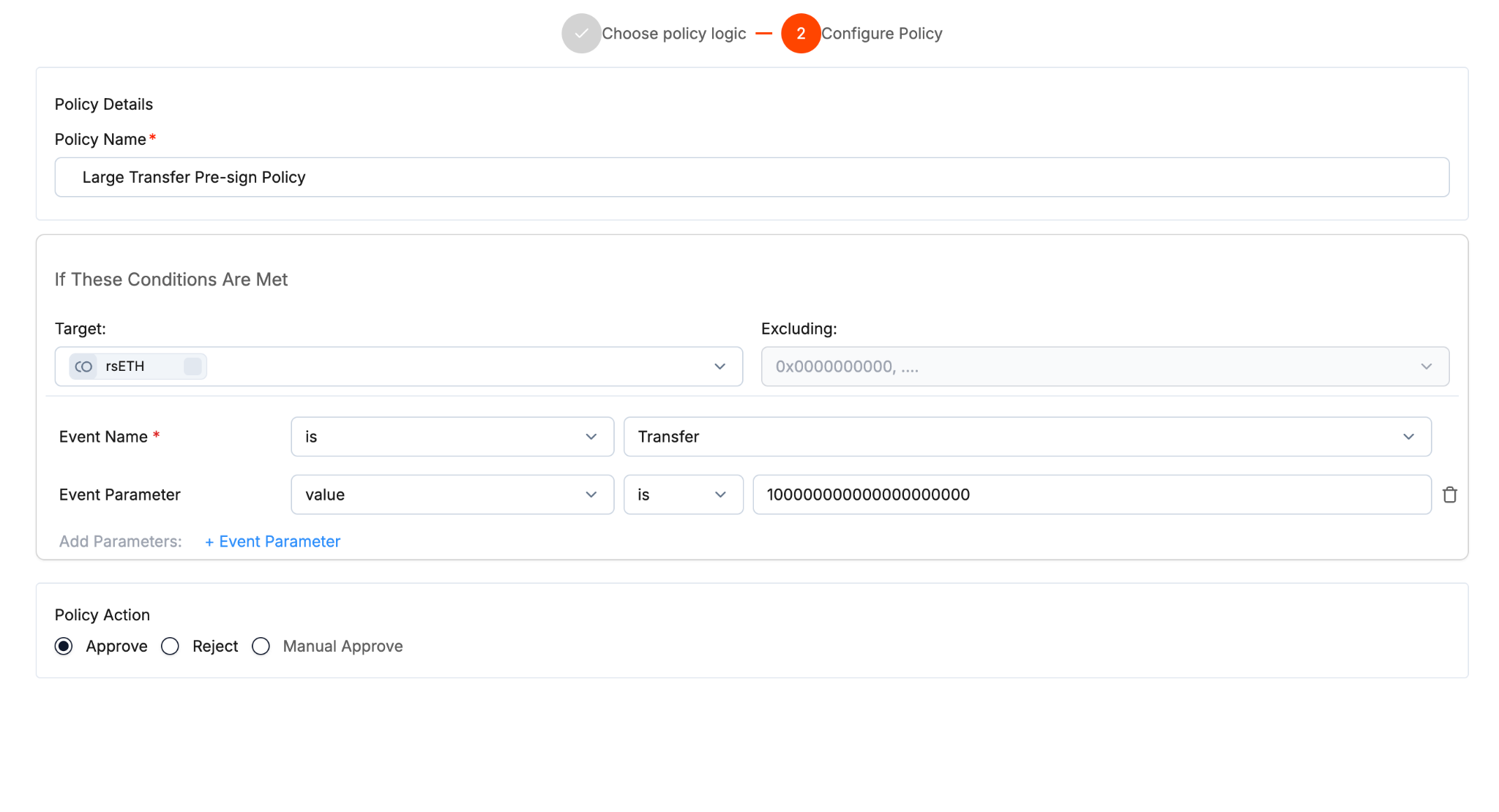The width and height of the screenshot is (1499, 812).
Task: Click the completed checkmark step circle
Action: pos(581,34)
